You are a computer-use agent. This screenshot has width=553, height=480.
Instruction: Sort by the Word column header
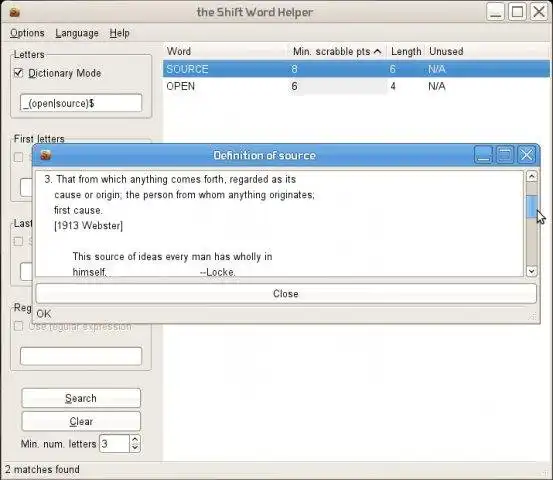[x=225, y=51]
